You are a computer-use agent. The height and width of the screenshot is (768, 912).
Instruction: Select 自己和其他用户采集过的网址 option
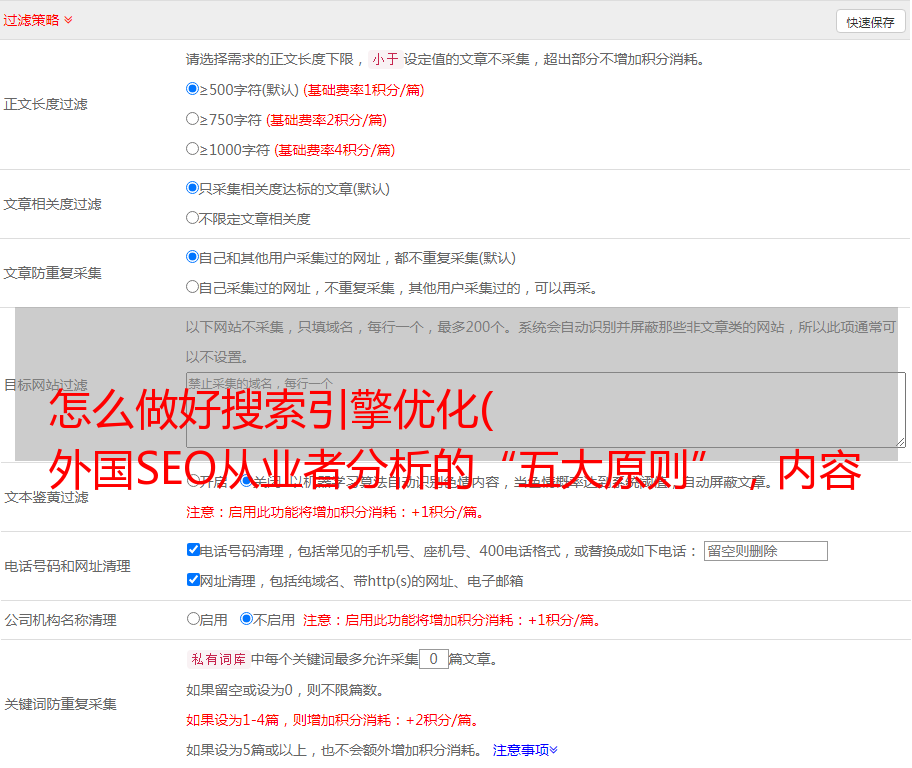click(193, 257)
